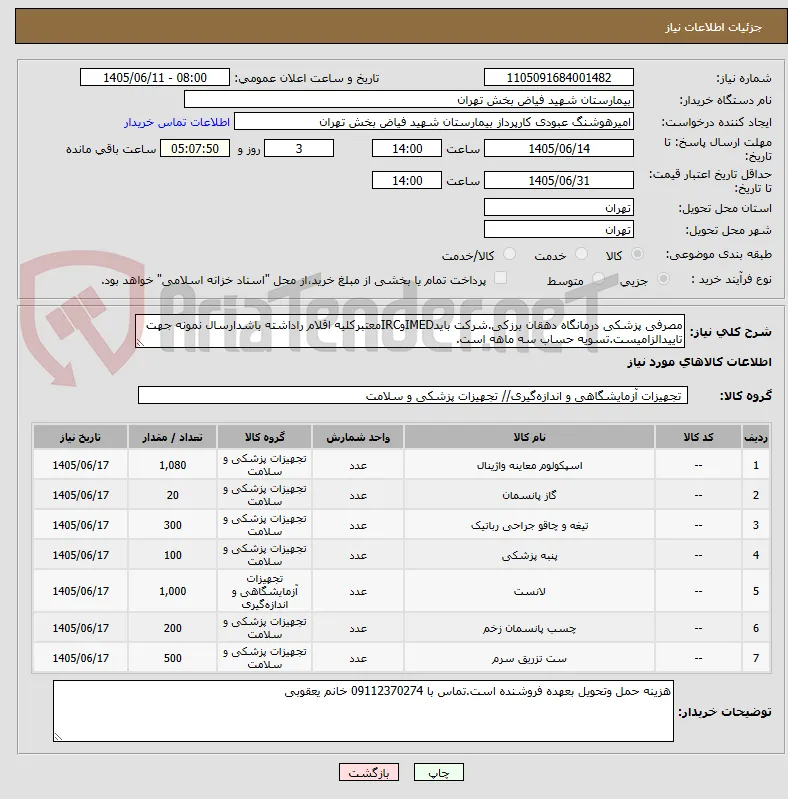
Task: Click the remaining time field 05:07:50
Action: coord(195,149)
